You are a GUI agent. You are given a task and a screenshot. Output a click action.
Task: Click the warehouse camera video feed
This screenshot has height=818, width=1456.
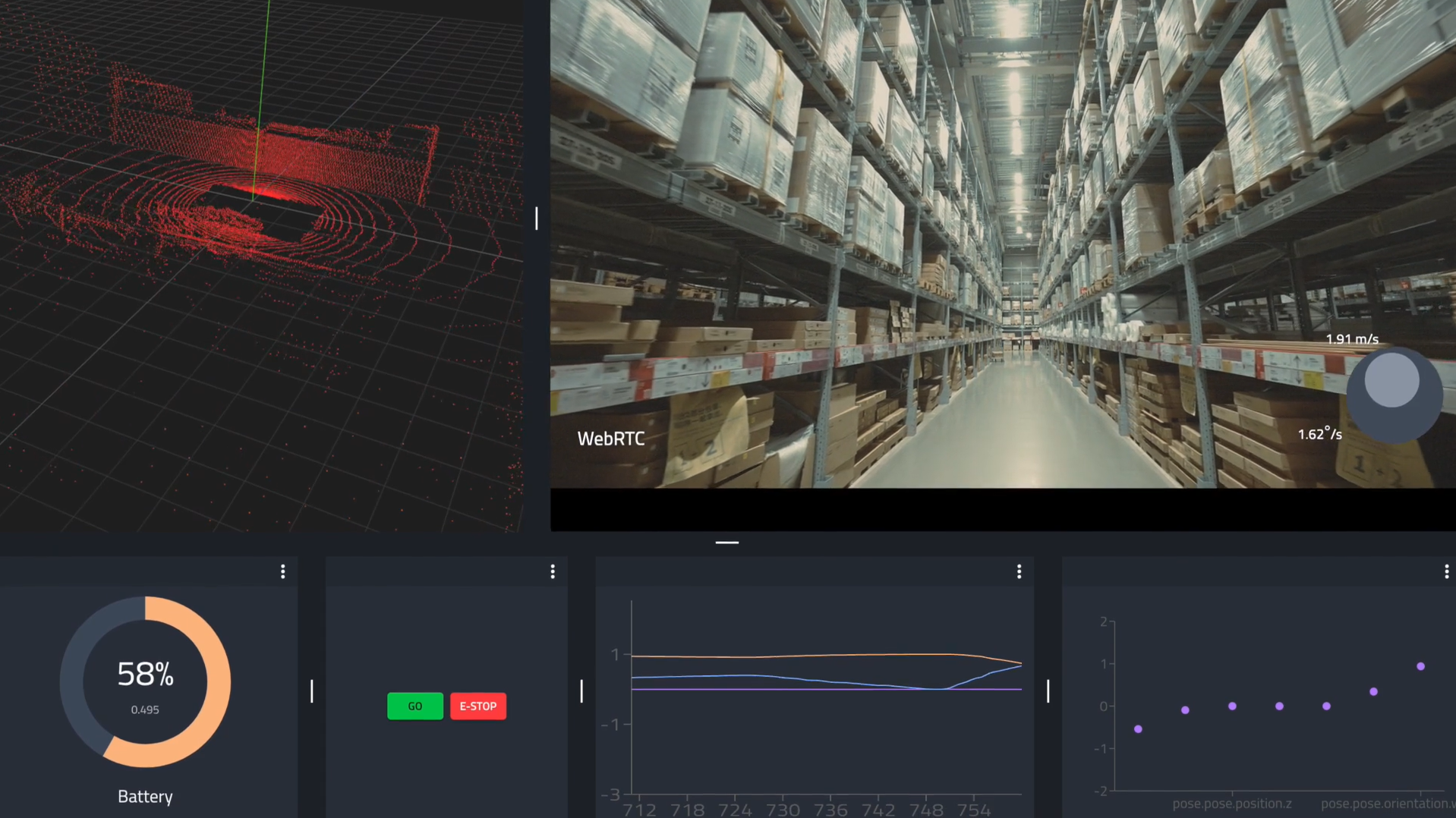click(x=1003, y=244)
